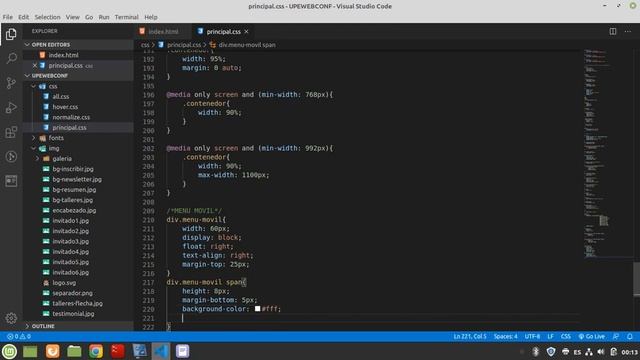The image size is (640, 360).
Task: Click the orange app taskbar icon
Action: coord(53,351)
